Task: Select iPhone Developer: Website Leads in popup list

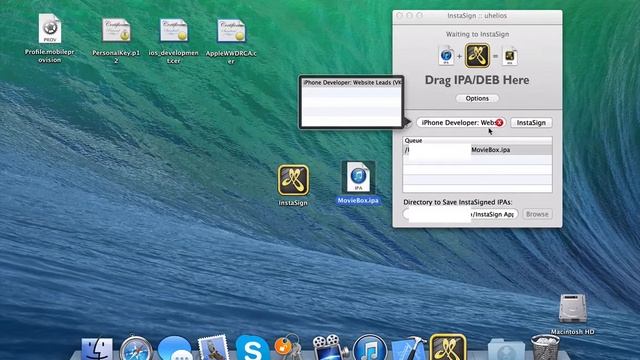Action: (351, 82)
